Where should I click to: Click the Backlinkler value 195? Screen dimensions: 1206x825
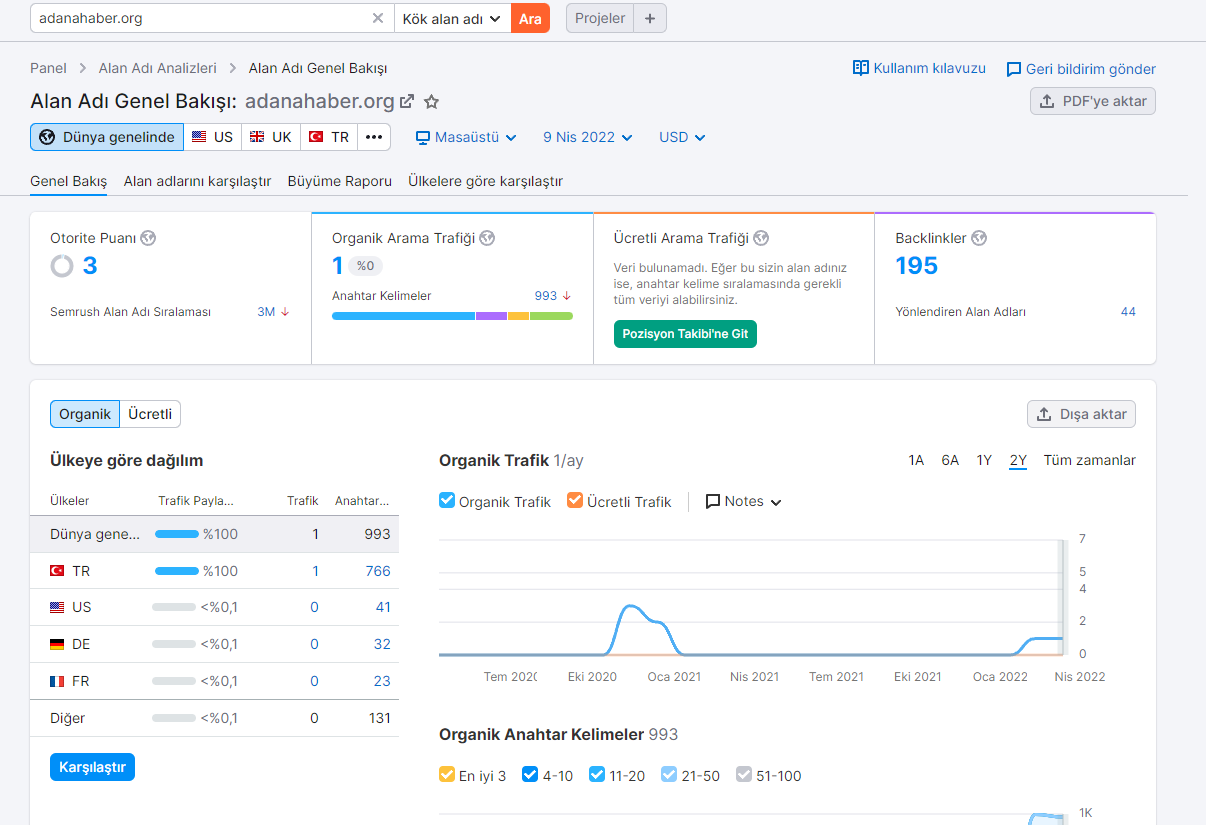click(x=917, y=266)
